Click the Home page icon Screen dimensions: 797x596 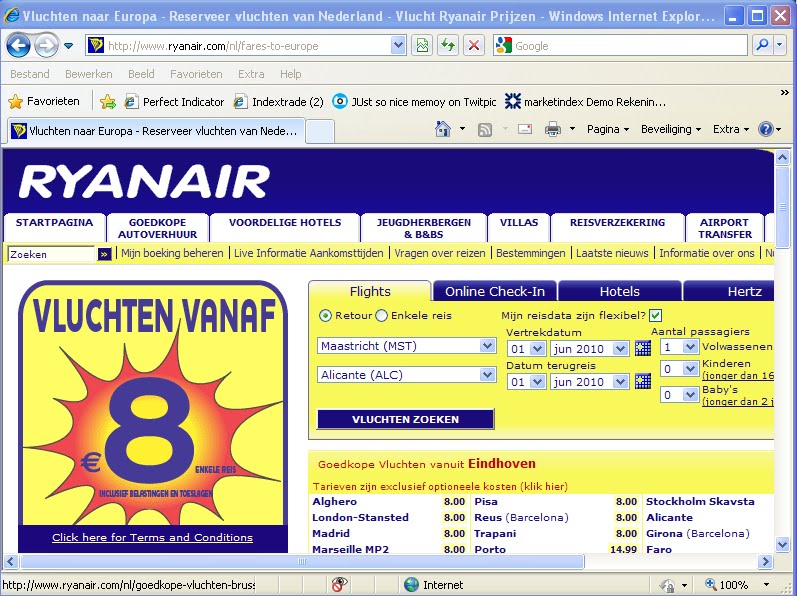443,129
